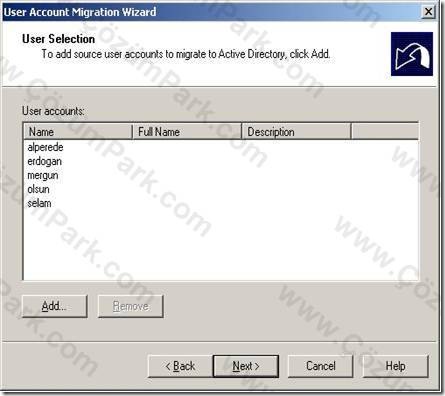Viewport: 445px width, 396px height.
Task: Go to the previous step with Back
Action: [180, 366]
